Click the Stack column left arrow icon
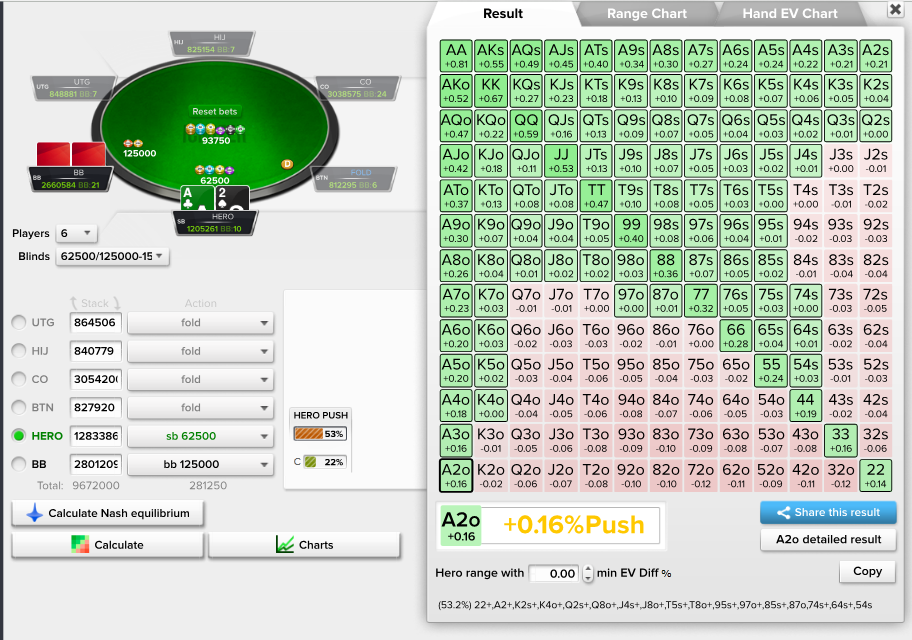Screen dimensions: 912x640 click(x=74, y=303)
